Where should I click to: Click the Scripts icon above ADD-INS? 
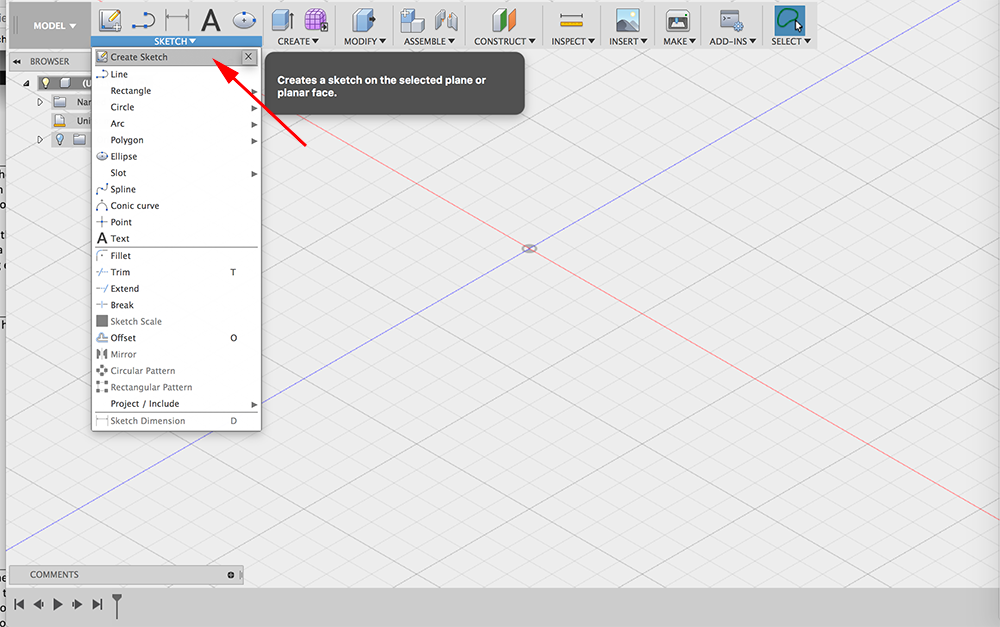tap(732, 20)
